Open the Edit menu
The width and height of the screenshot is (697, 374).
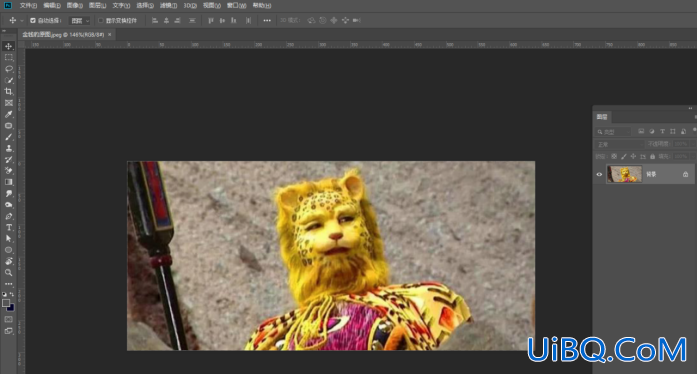click(52, 5)
